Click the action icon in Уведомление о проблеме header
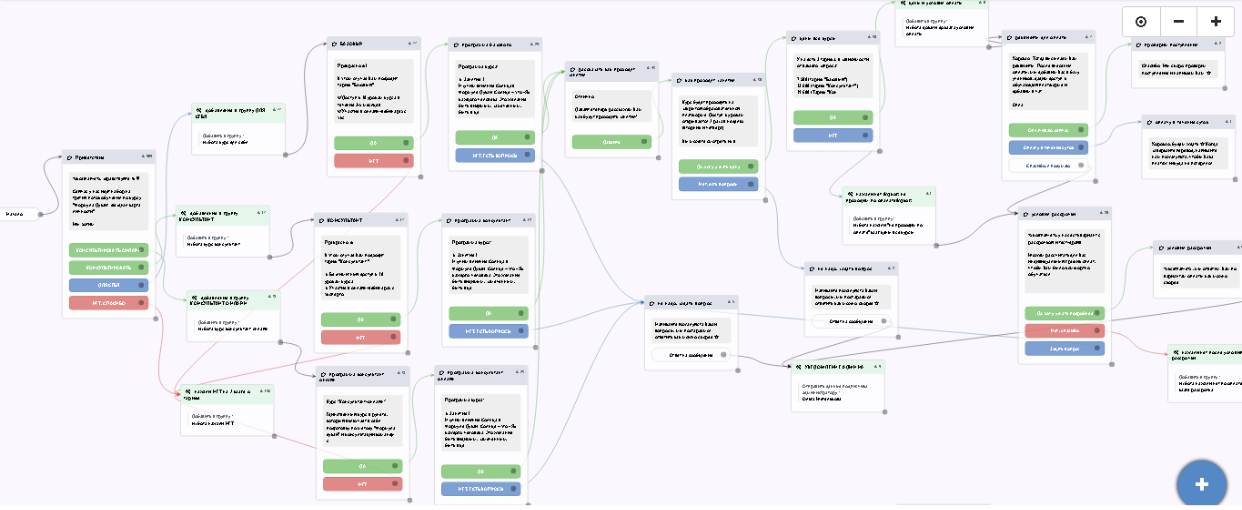 click(797, 366)
